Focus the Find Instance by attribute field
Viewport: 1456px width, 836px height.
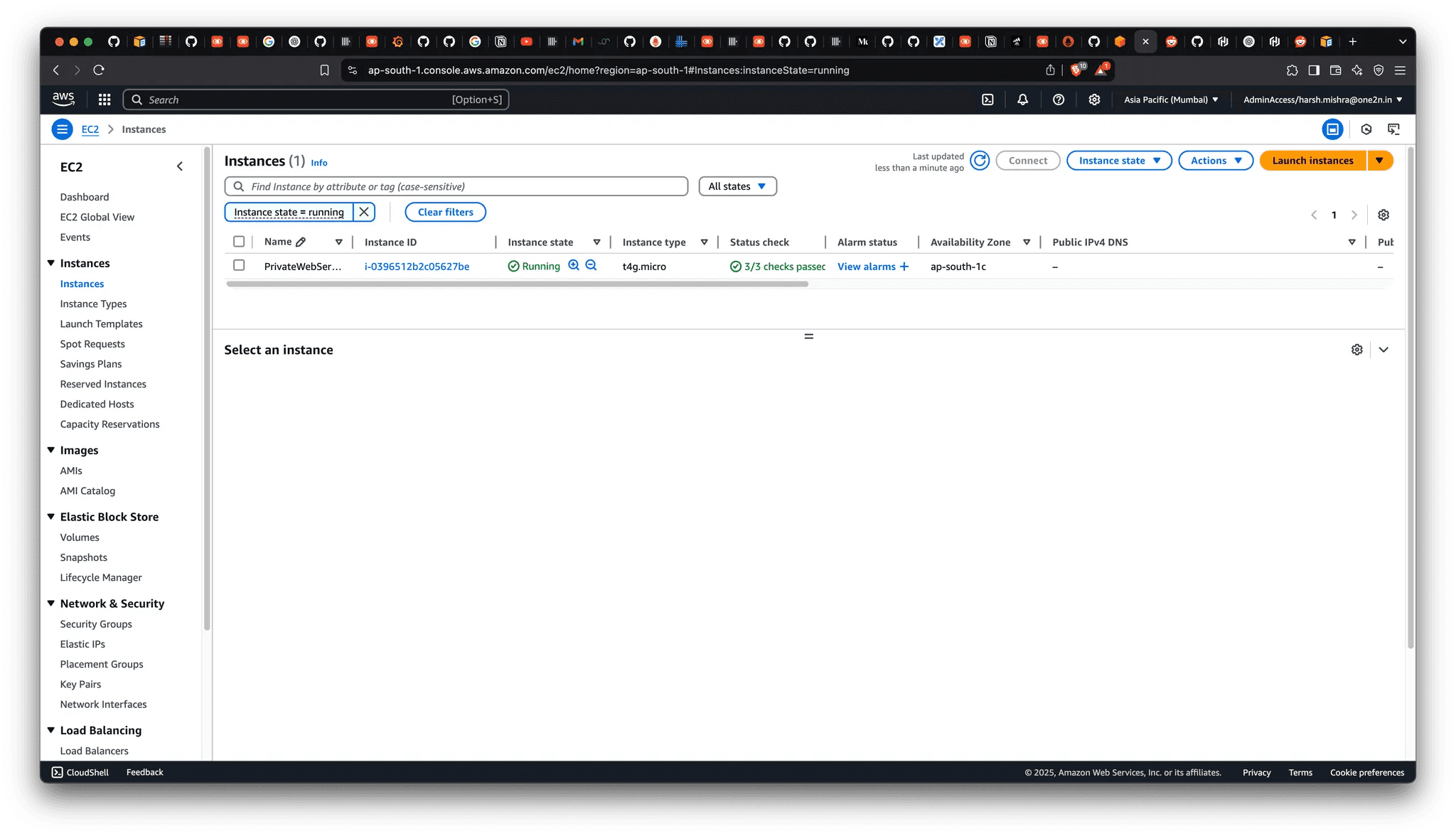(456, 186)
